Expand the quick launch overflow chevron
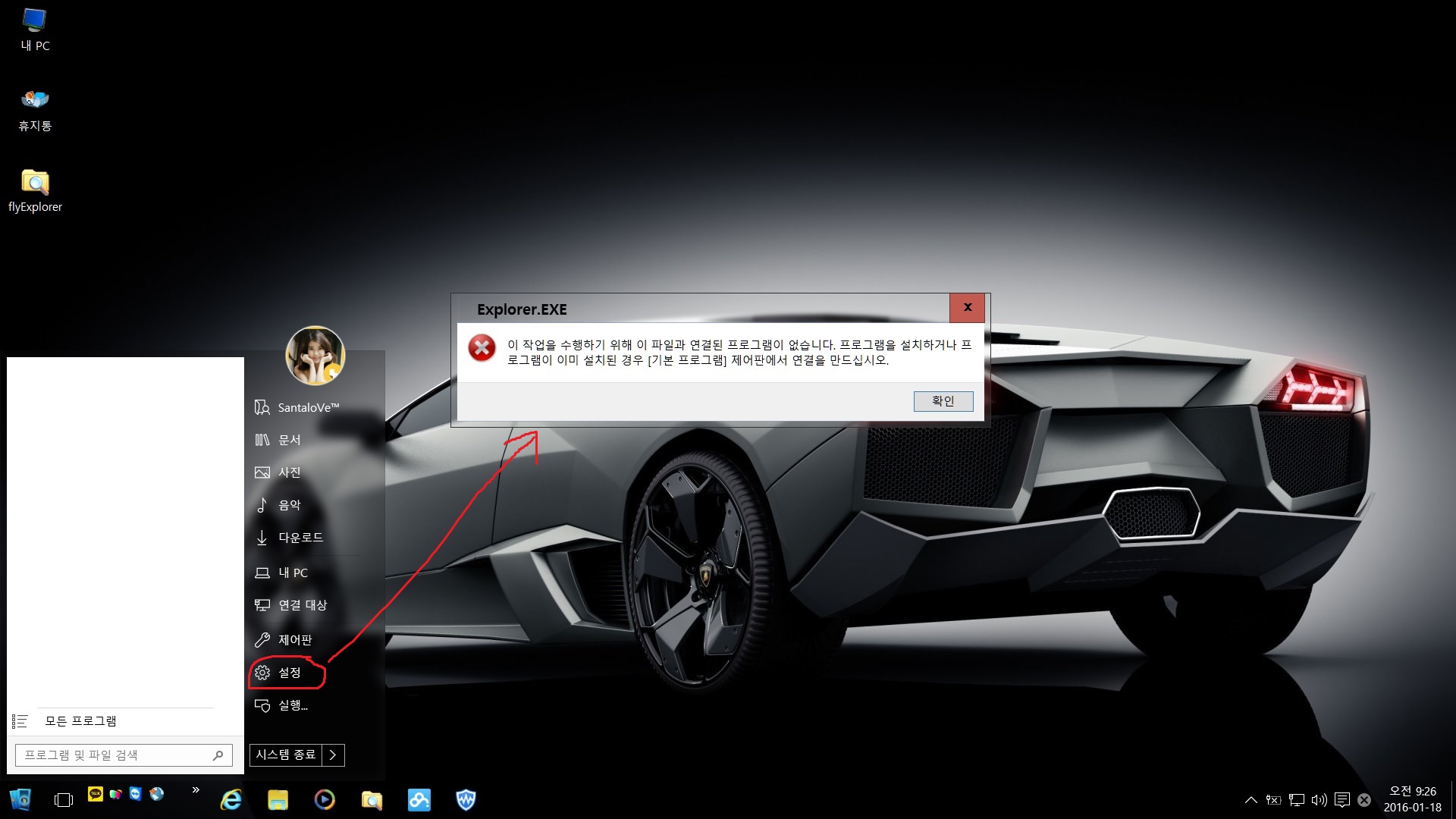1456x819 pixels. 196,790
